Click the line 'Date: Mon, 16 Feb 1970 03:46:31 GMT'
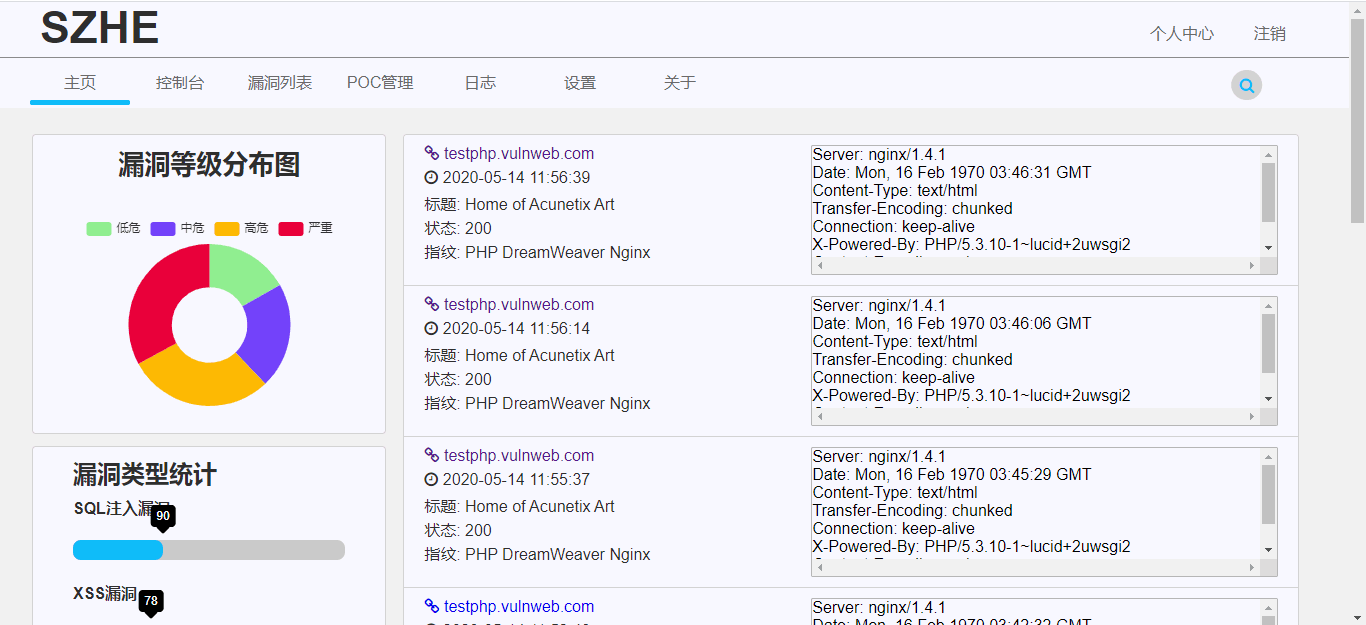 (x=952, y=173)
